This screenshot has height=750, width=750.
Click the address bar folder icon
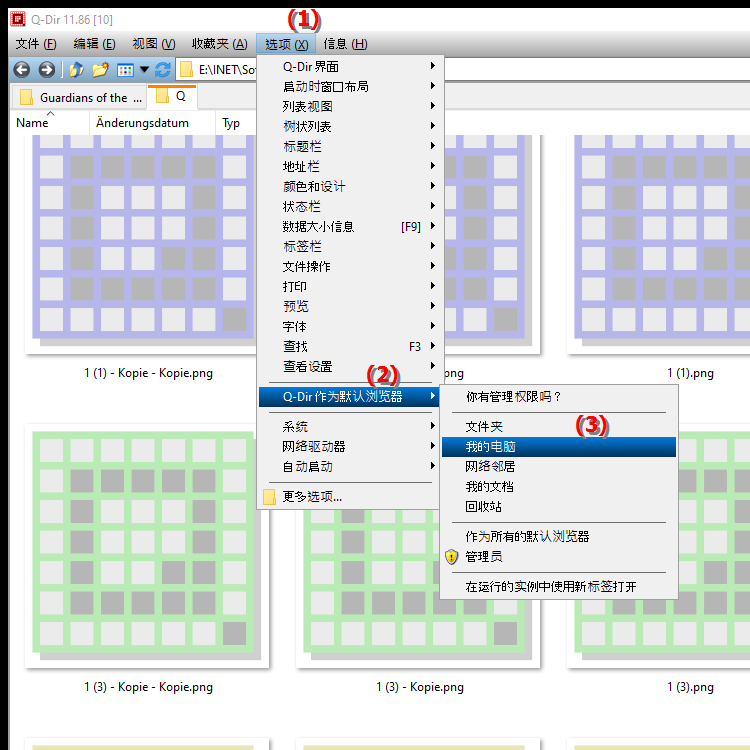point(186,70)
